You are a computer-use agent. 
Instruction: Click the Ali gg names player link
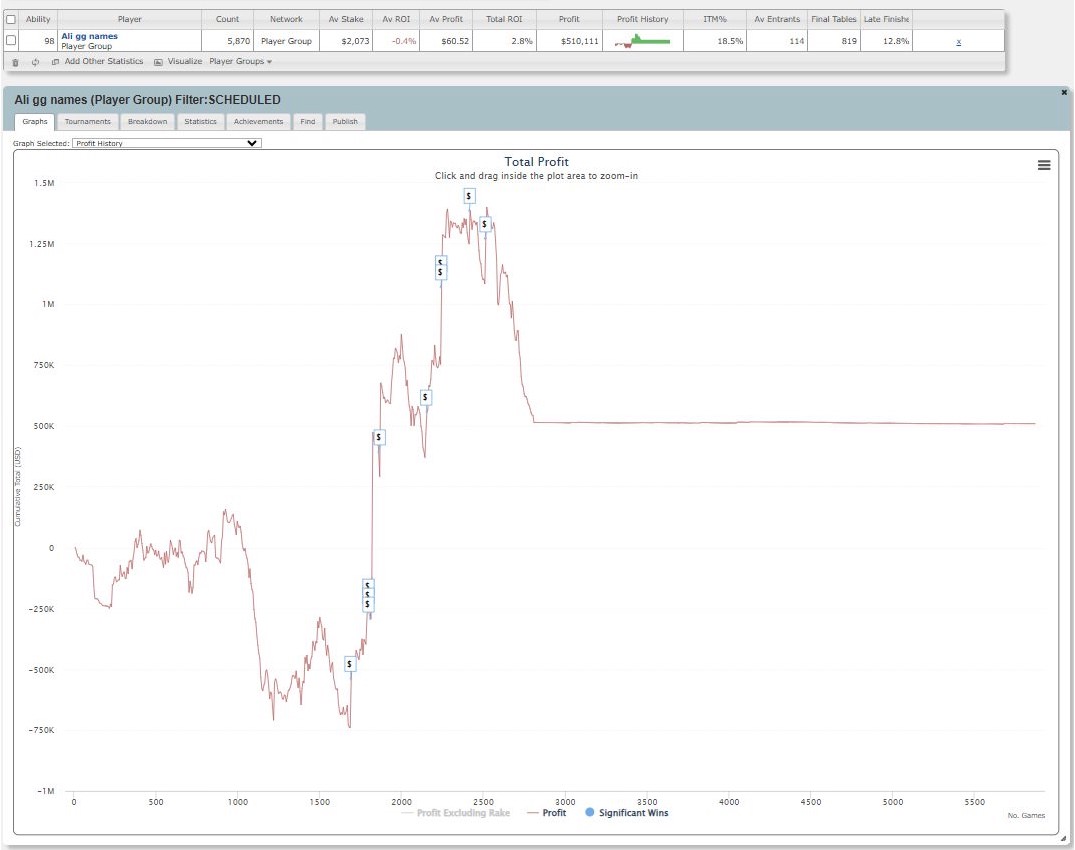(x=89, y=36)
